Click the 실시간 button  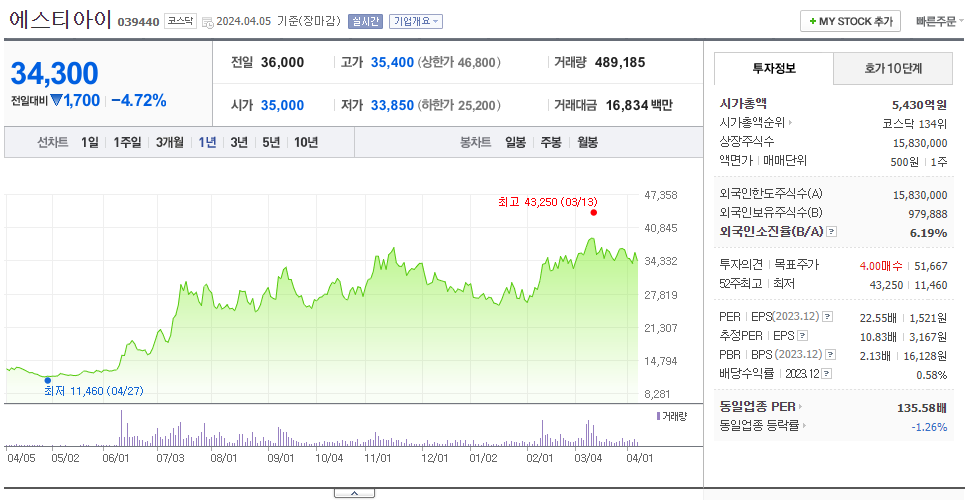click(x=365, y=22)
